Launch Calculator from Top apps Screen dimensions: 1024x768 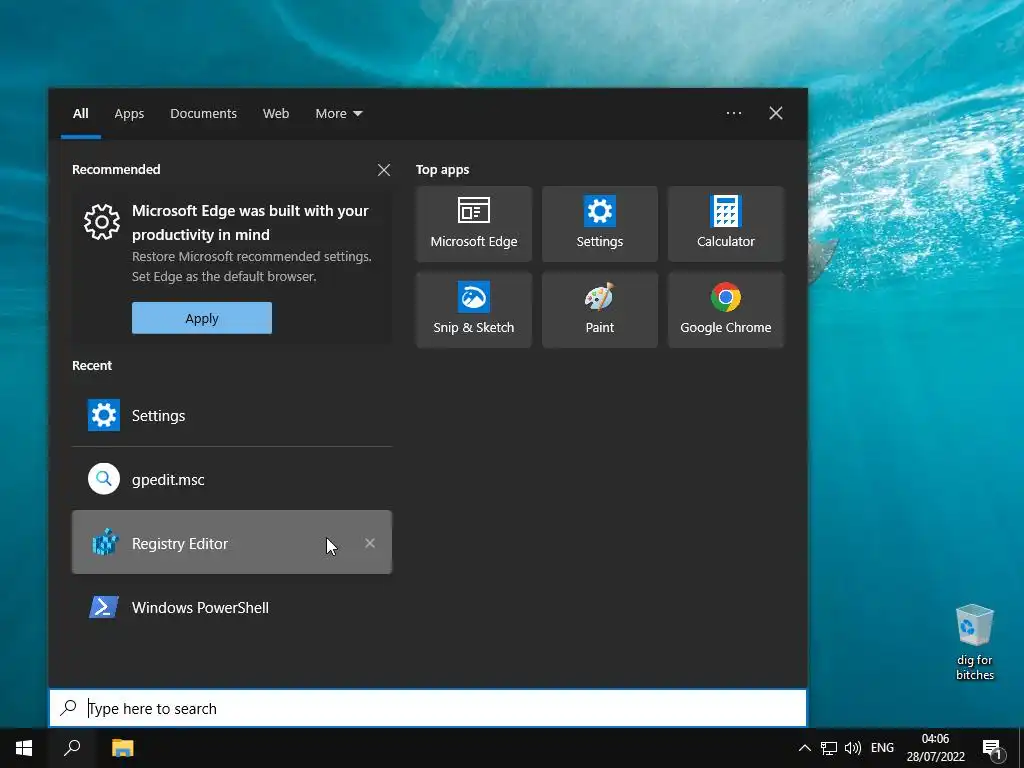(726, 223)
